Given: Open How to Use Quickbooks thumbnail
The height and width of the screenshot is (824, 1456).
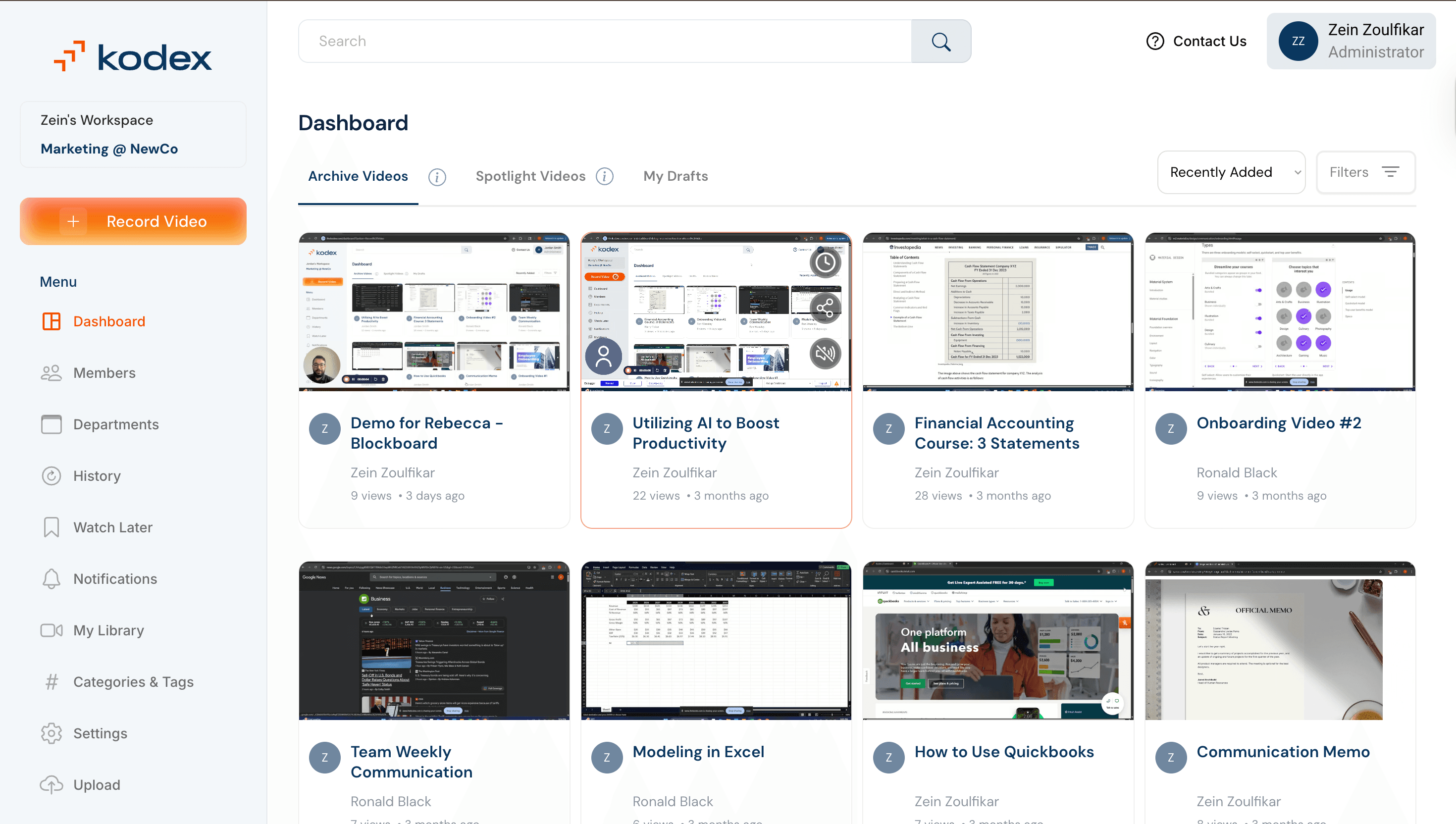Looking at the screenshot, I should tap(997, 641).
